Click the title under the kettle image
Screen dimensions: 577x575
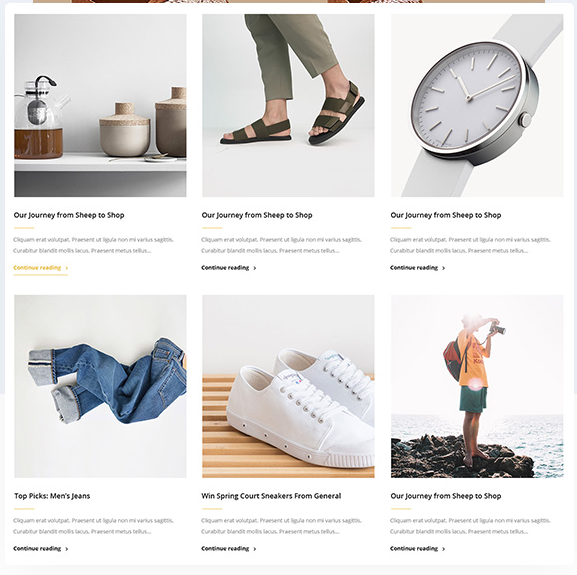(69, 215)
